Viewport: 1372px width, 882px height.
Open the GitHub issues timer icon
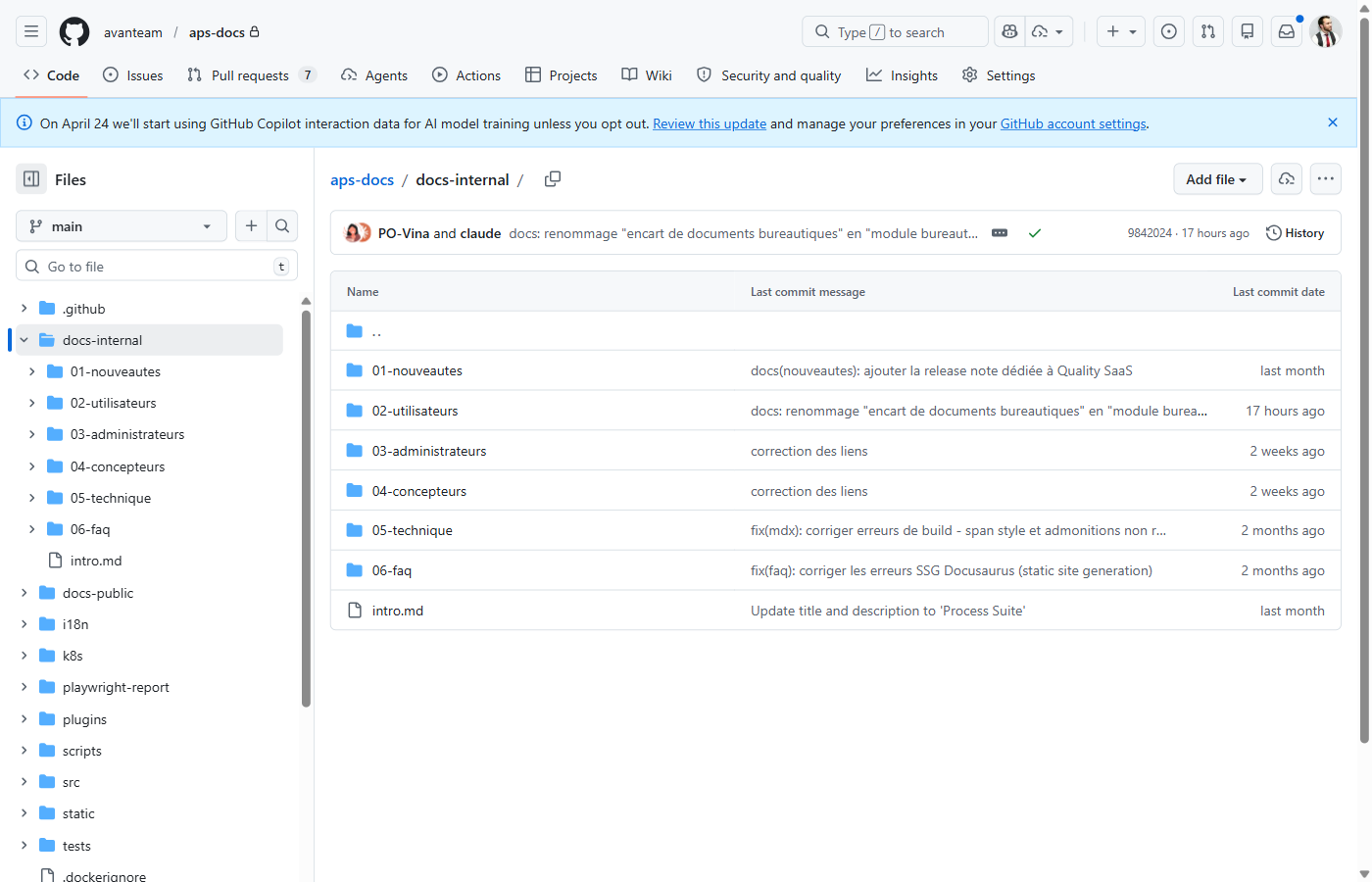[x=1168, y=31]
